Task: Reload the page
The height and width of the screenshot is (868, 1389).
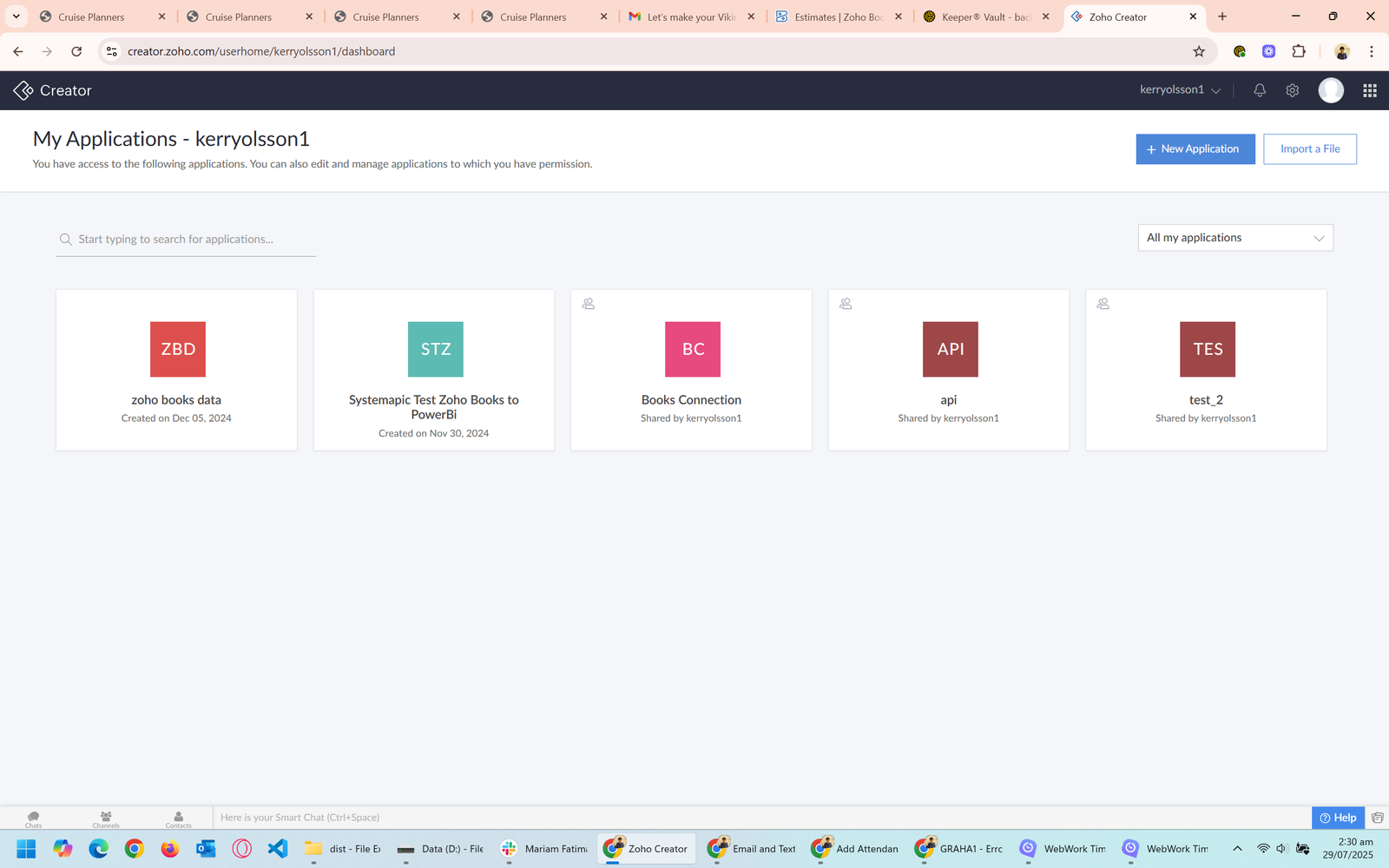Action: click(76, 52)
